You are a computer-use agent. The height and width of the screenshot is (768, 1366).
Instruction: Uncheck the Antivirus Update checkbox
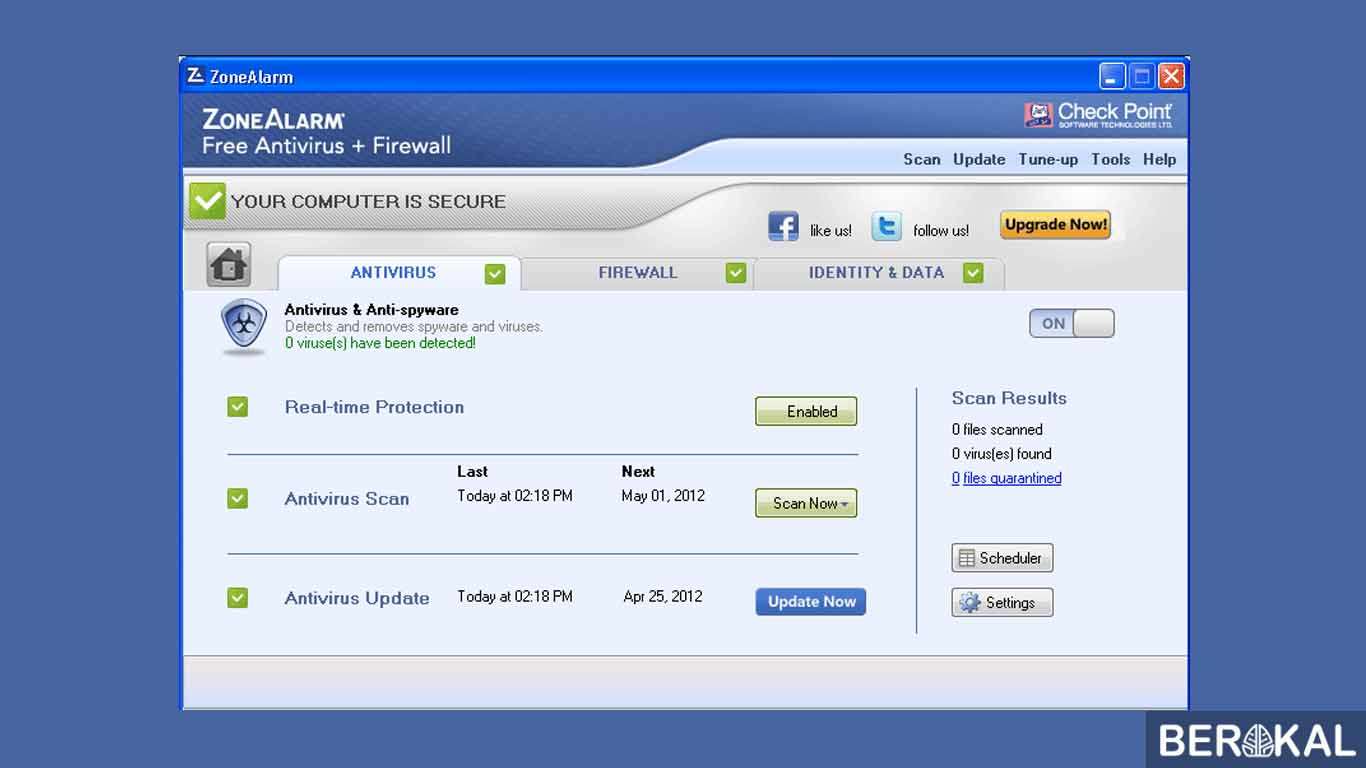[237, 597]
